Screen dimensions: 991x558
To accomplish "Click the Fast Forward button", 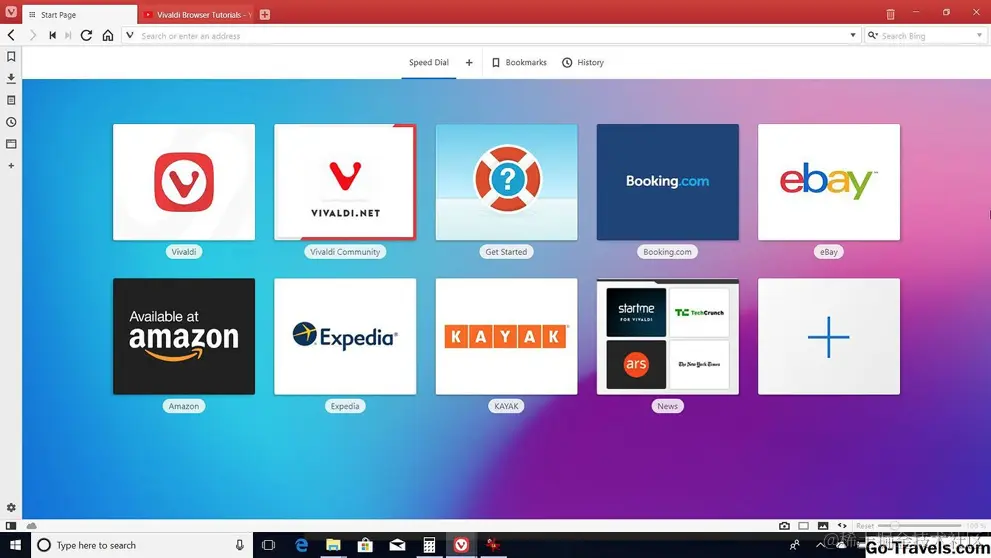I will click(68, 35).
